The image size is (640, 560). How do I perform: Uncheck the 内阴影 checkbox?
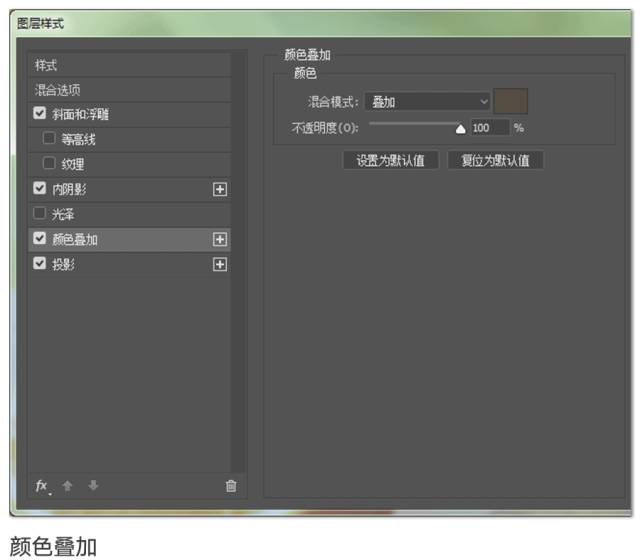pos(39,188)
